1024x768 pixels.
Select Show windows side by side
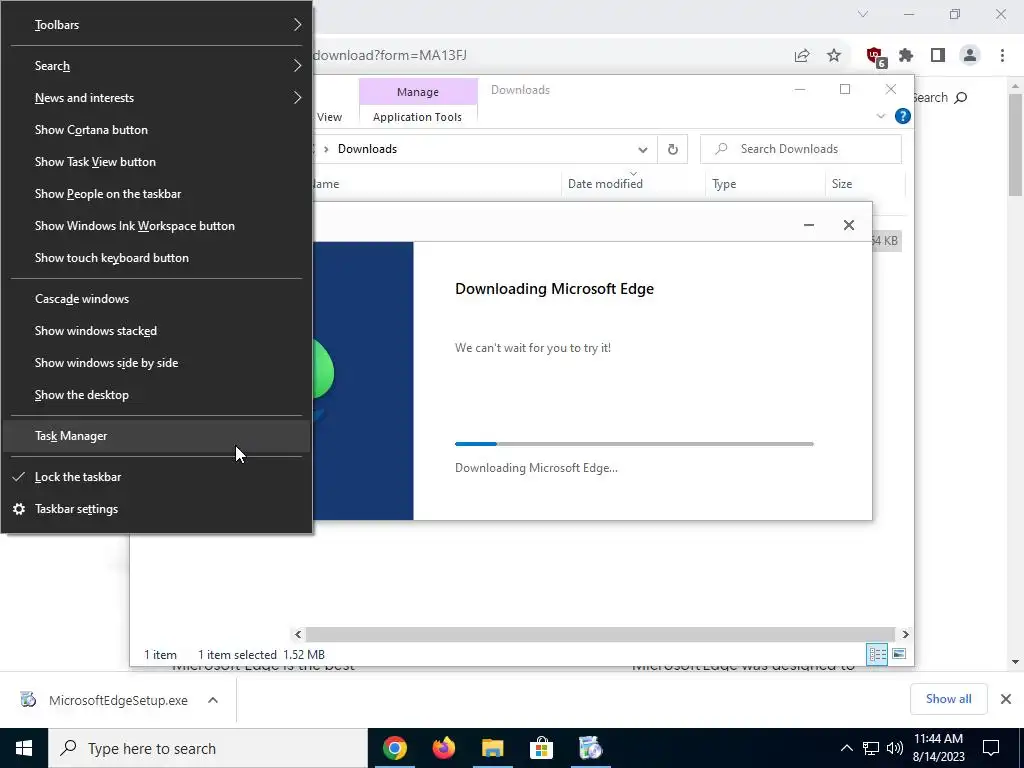coord(156,363)
